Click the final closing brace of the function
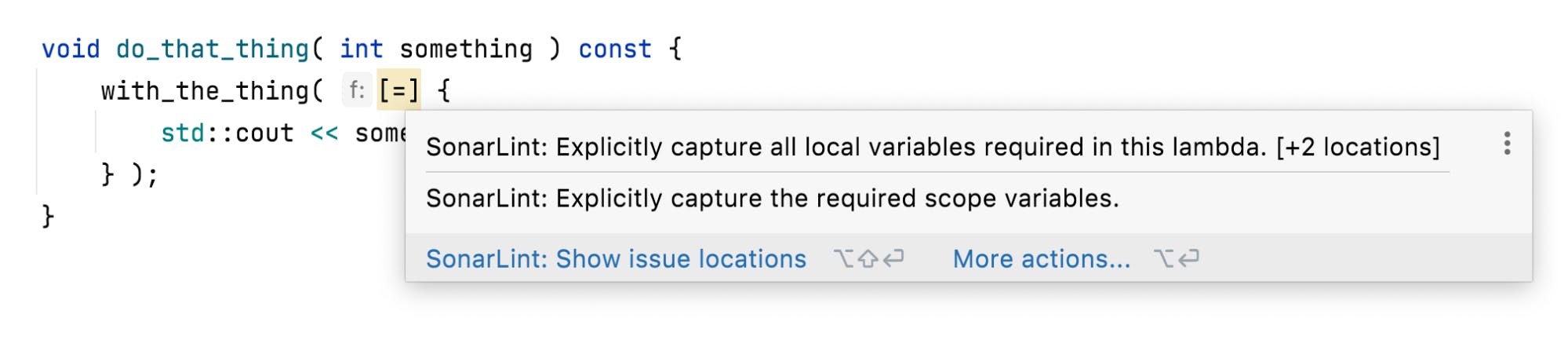The width and height of the screenshot is (1568, 347). 48,216
